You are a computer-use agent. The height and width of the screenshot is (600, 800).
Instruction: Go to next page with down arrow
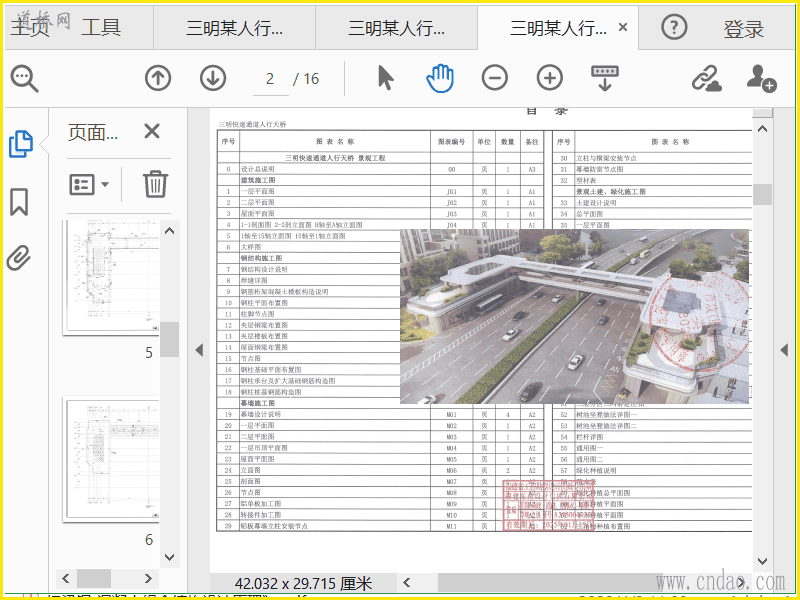pyautogui.click(x=212, y=78)
